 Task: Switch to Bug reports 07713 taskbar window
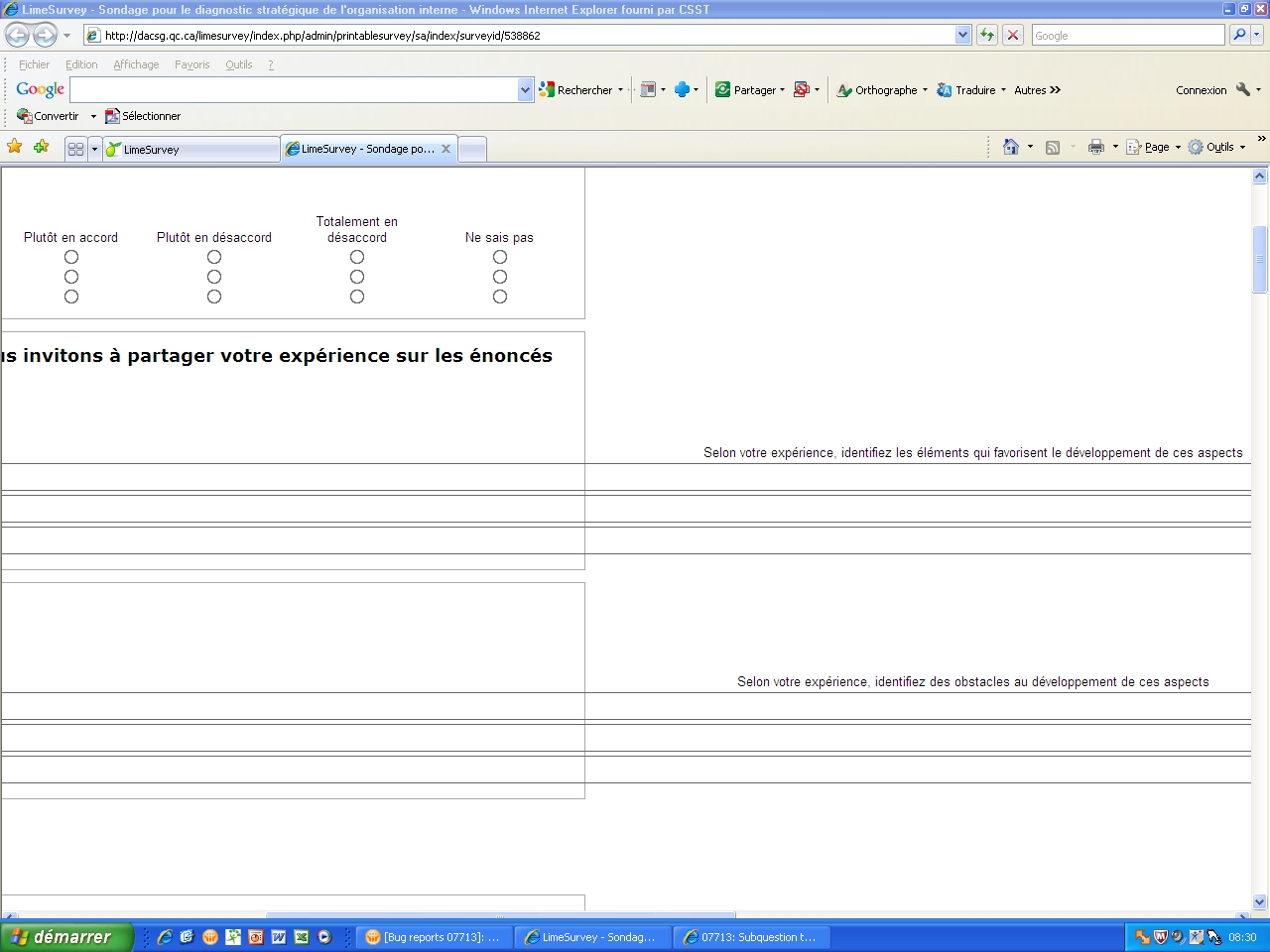[x=434, y=937]
